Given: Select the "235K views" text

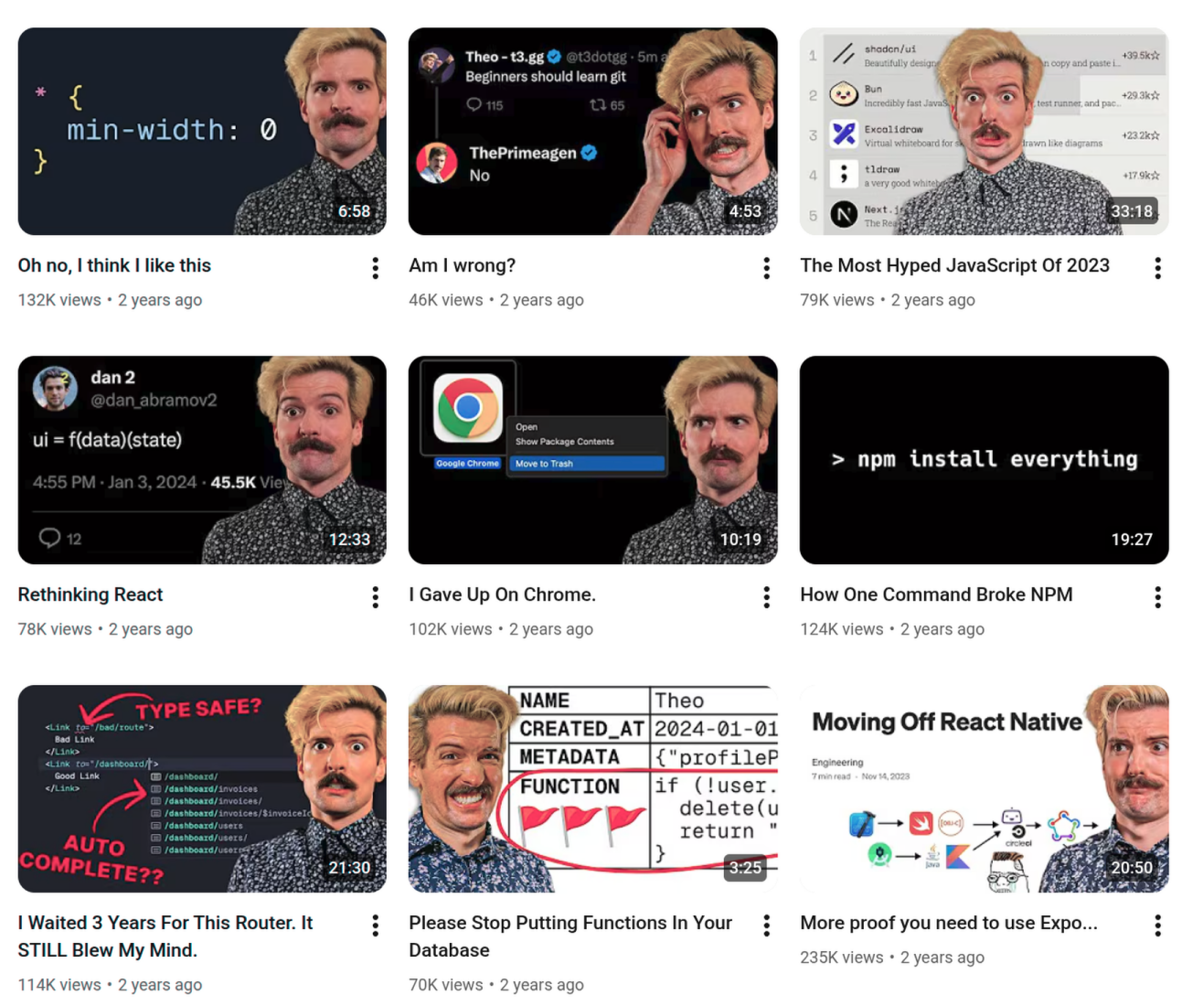Looking at the screenshot, I should (842, 958).
